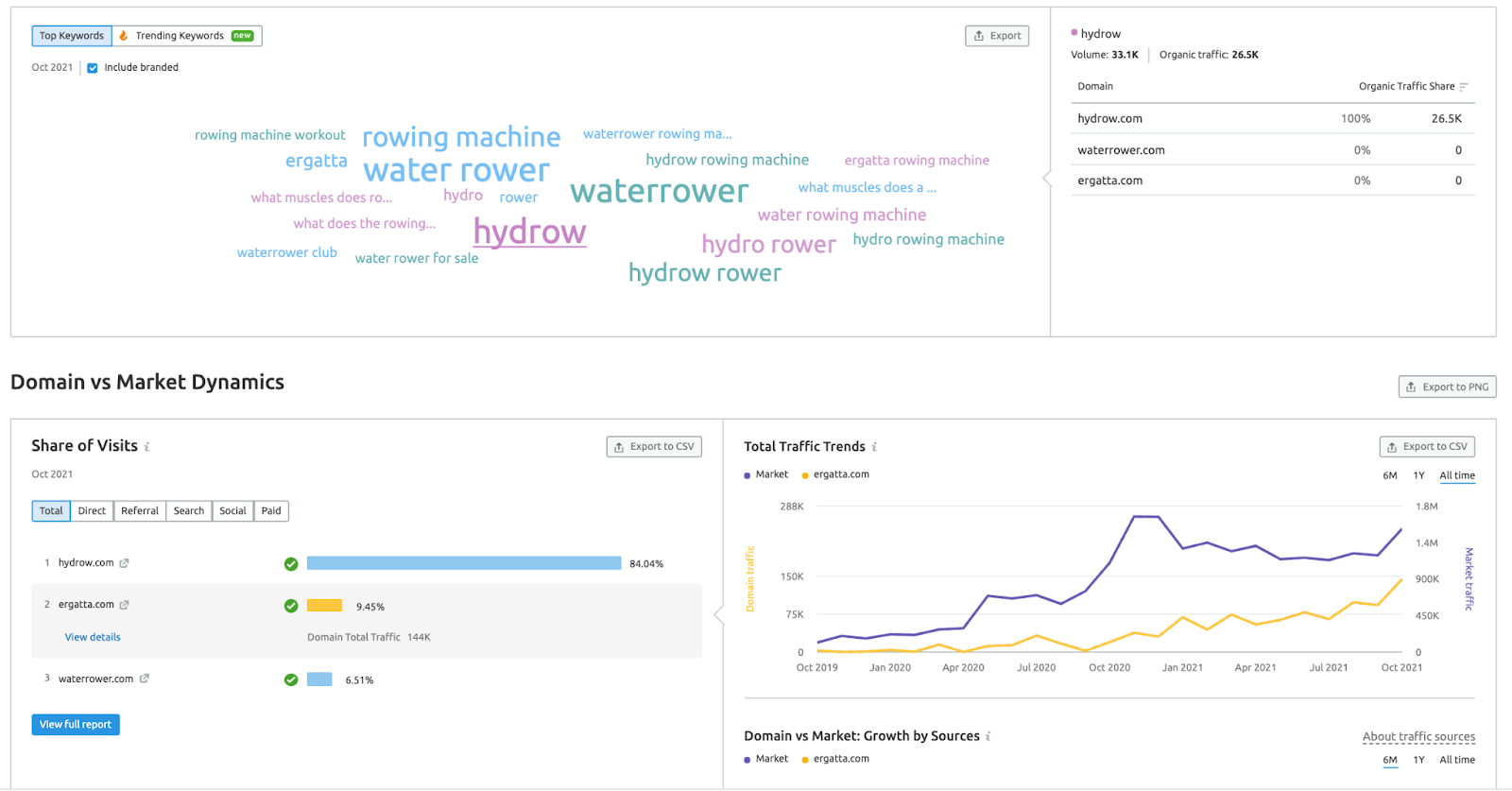This screenshot has width=1512, height=791.
Task: Select keyword 'hydro rower' in the cloud
Action: (x=769, y=245)
